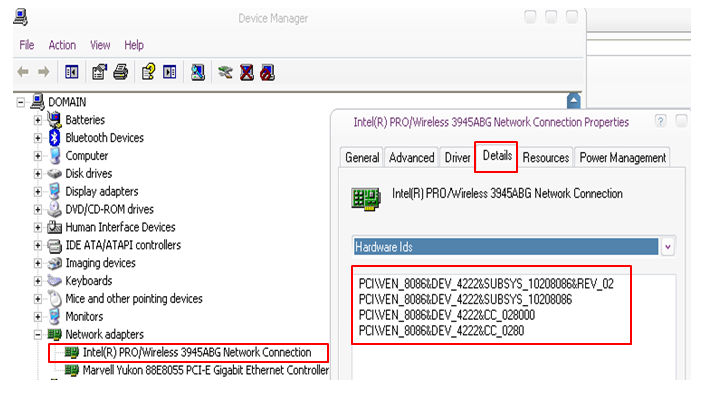Image resolution: width=701 pixels, height=394 pixels.
Task: Click the network card icon in Properties dialog
Action: click(x=366, y=199)
